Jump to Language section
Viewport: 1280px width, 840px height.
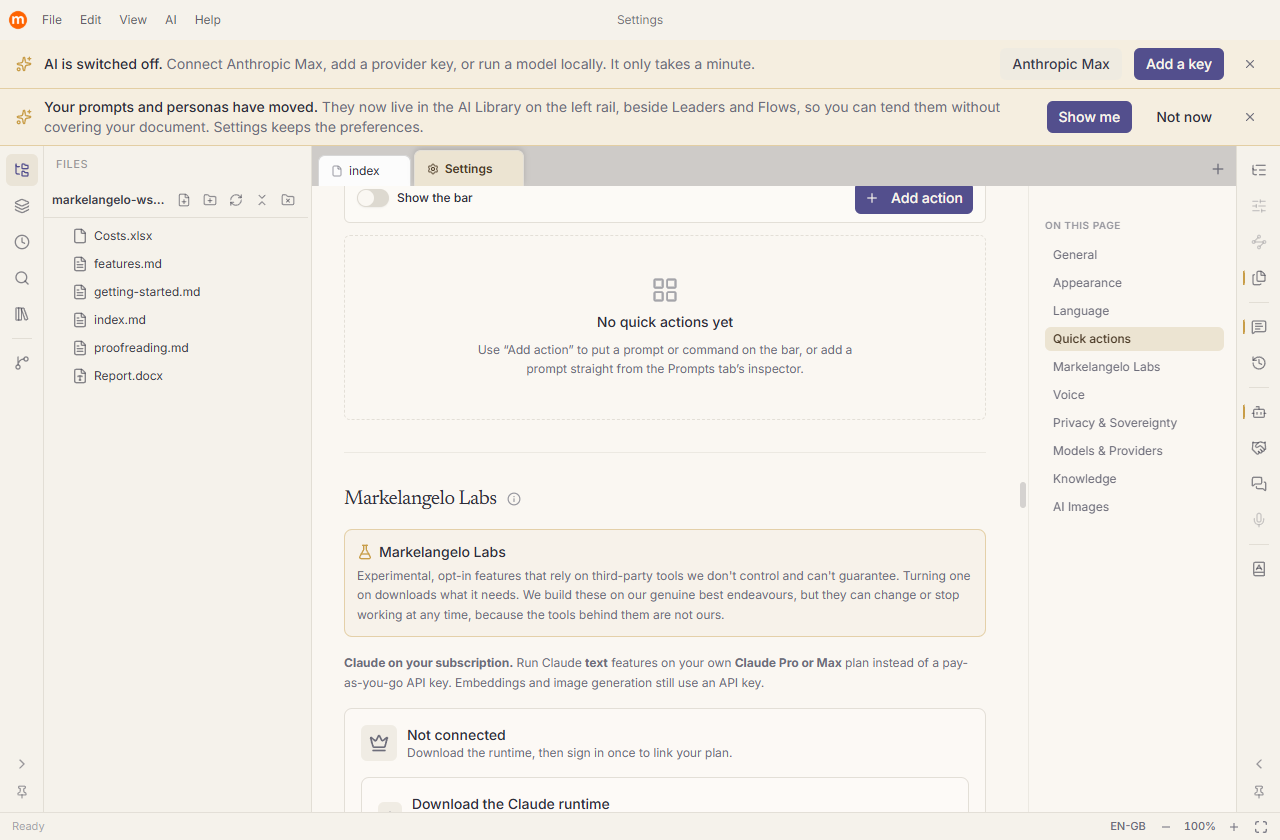click(1134, 311)
